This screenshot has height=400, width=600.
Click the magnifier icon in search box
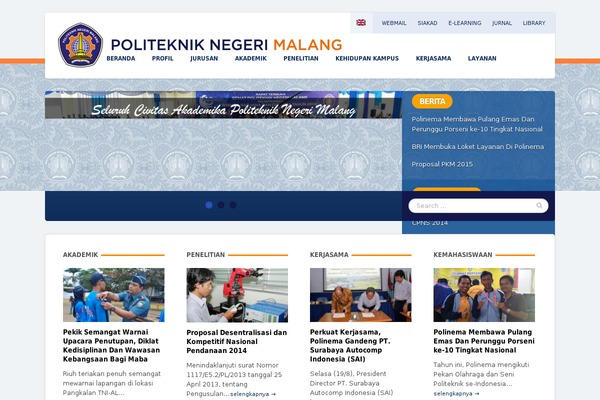click(539, 206)
